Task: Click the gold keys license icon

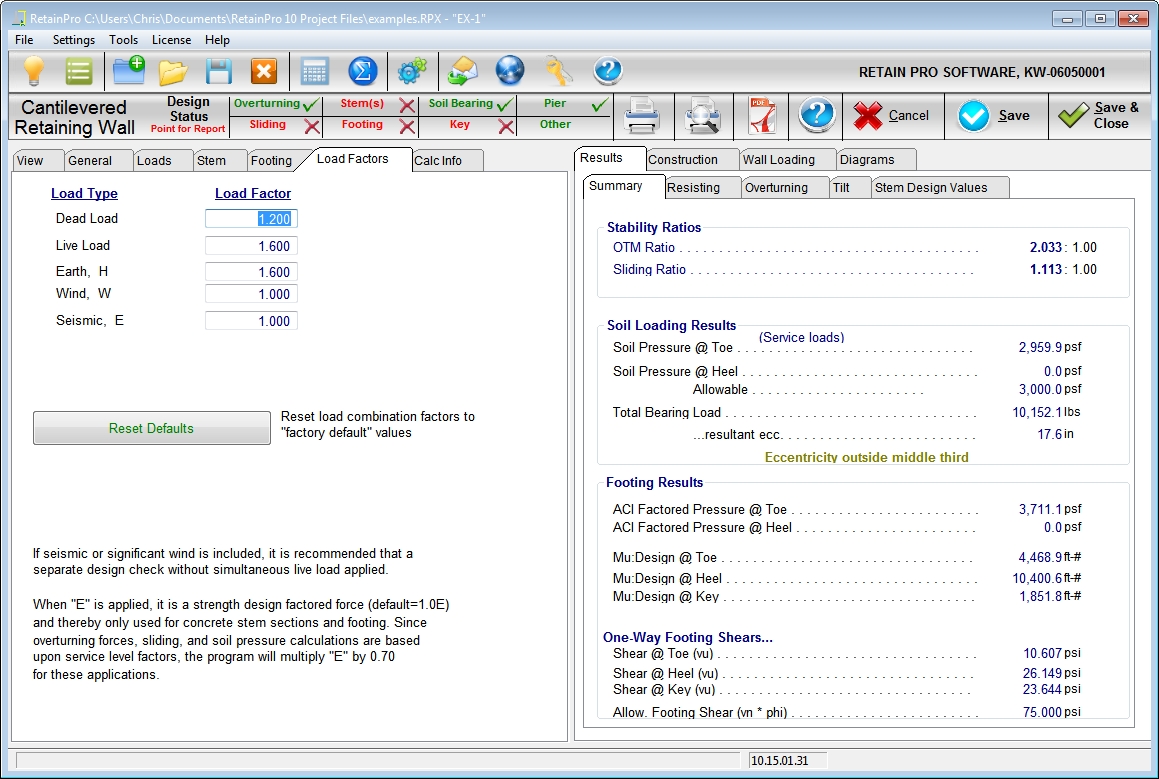Action: [x=559, y=71]
